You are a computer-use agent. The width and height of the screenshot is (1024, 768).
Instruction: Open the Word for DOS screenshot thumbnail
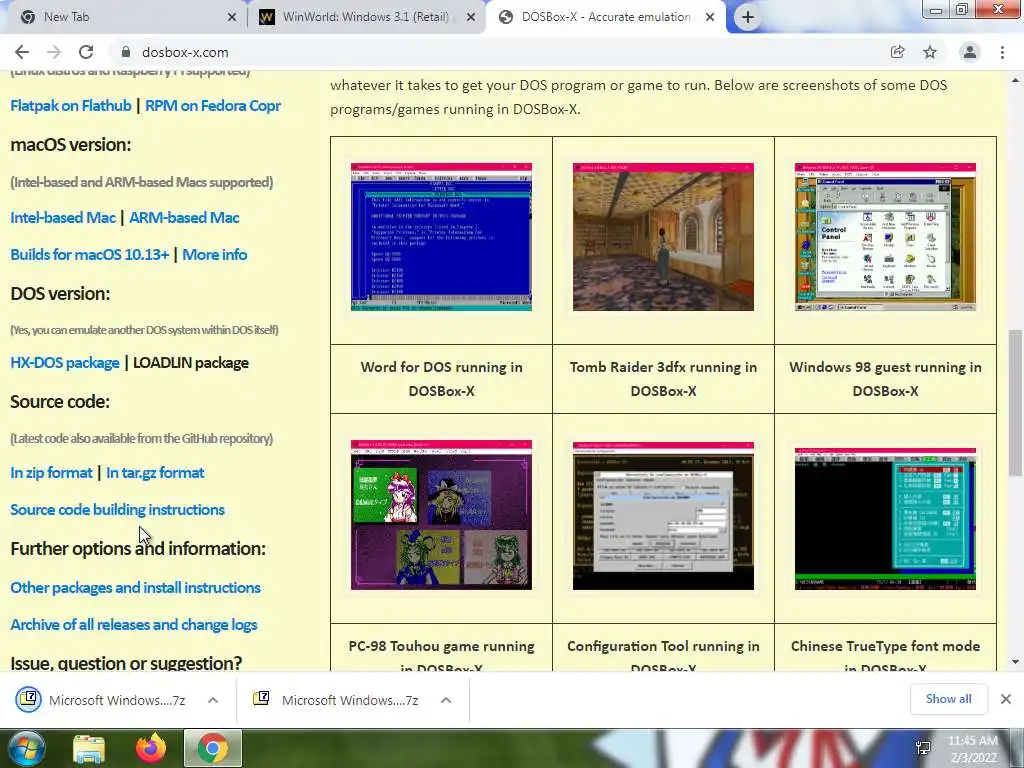(441, 237)
